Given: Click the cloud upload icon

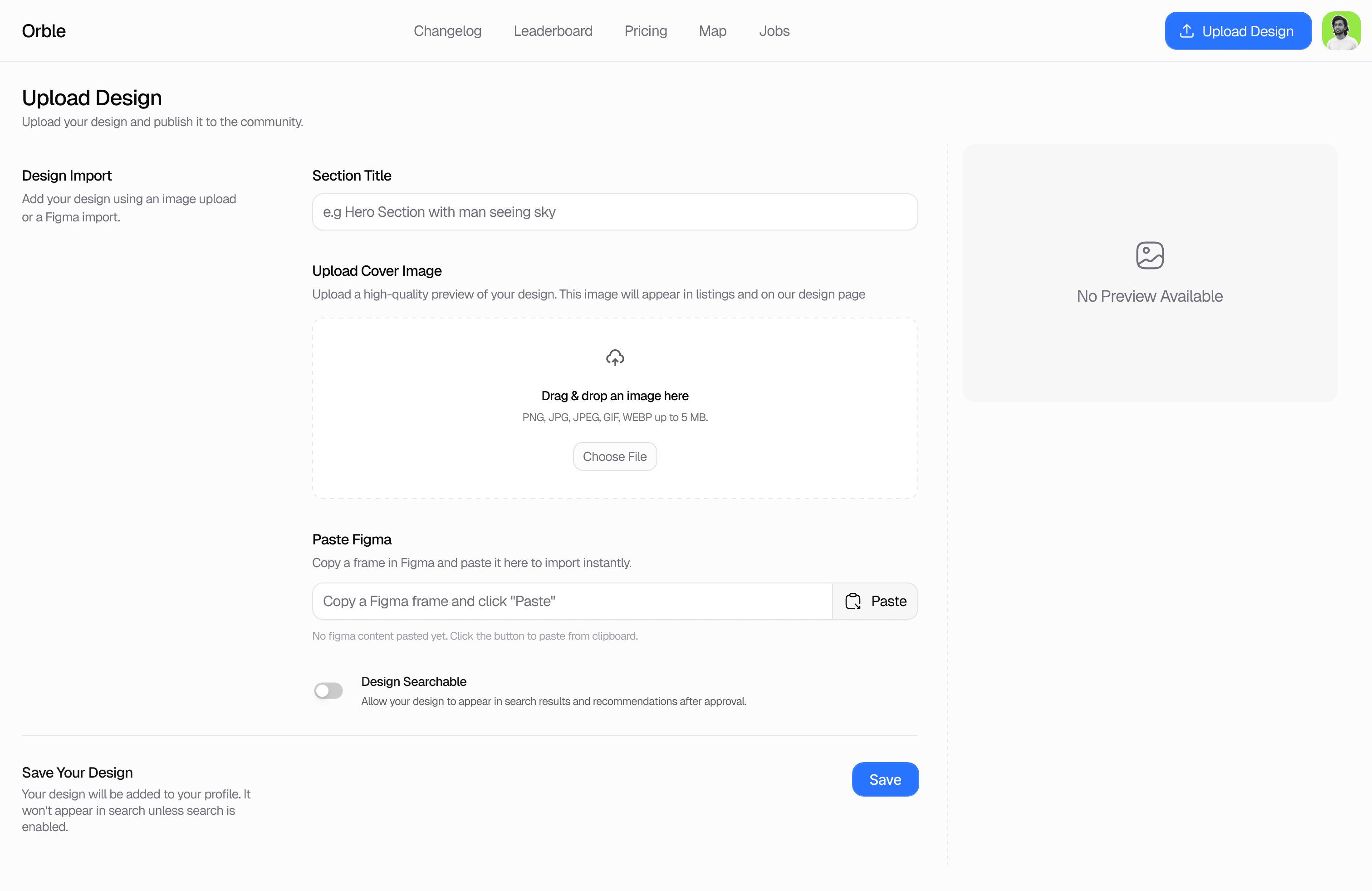Looking at the screenshot, I should 615,357.
